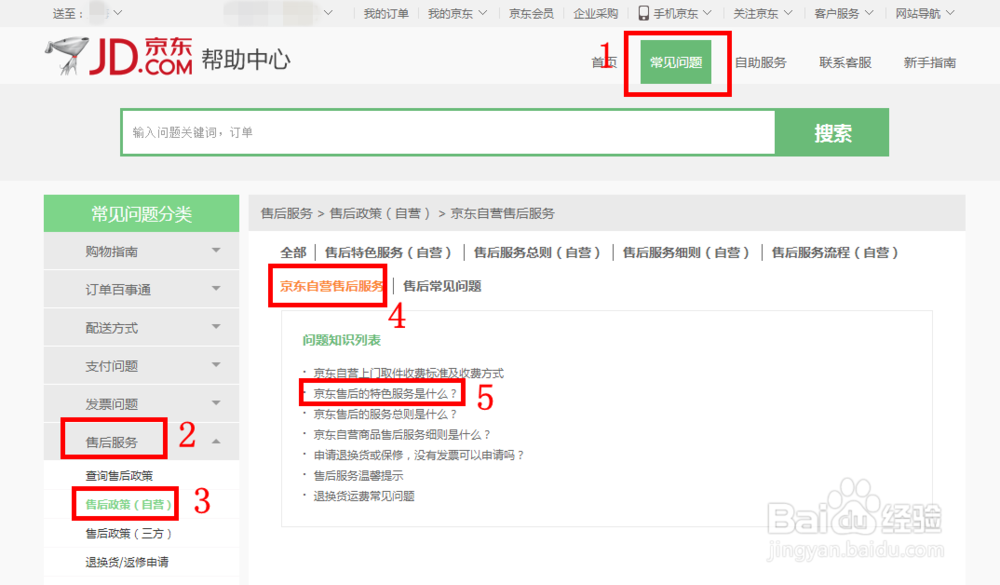
Task: Click the green 搜索 button
Action: pos(832,133)
